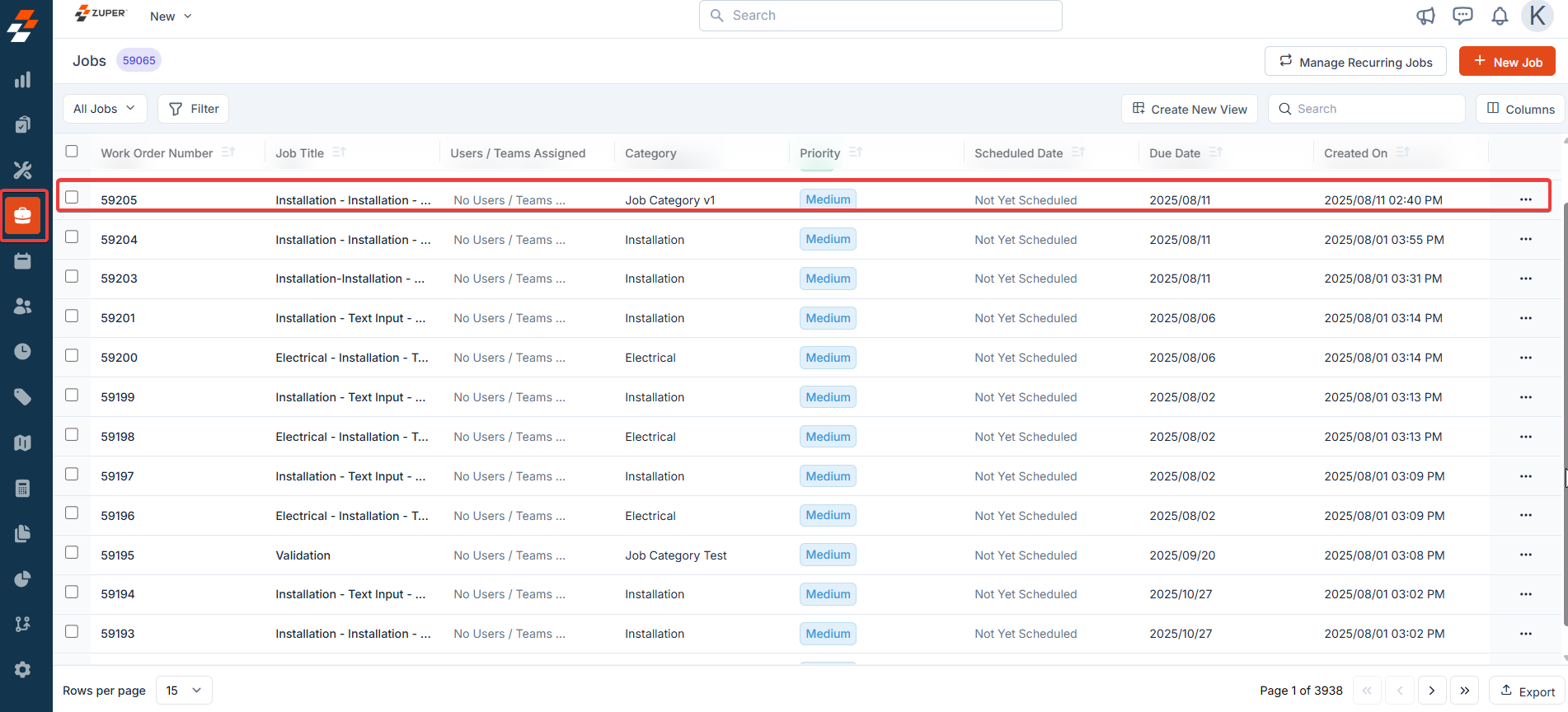Click due date 2025/09/20
This screenshot has height=712, width=1568.
(x=1182, y=555)
